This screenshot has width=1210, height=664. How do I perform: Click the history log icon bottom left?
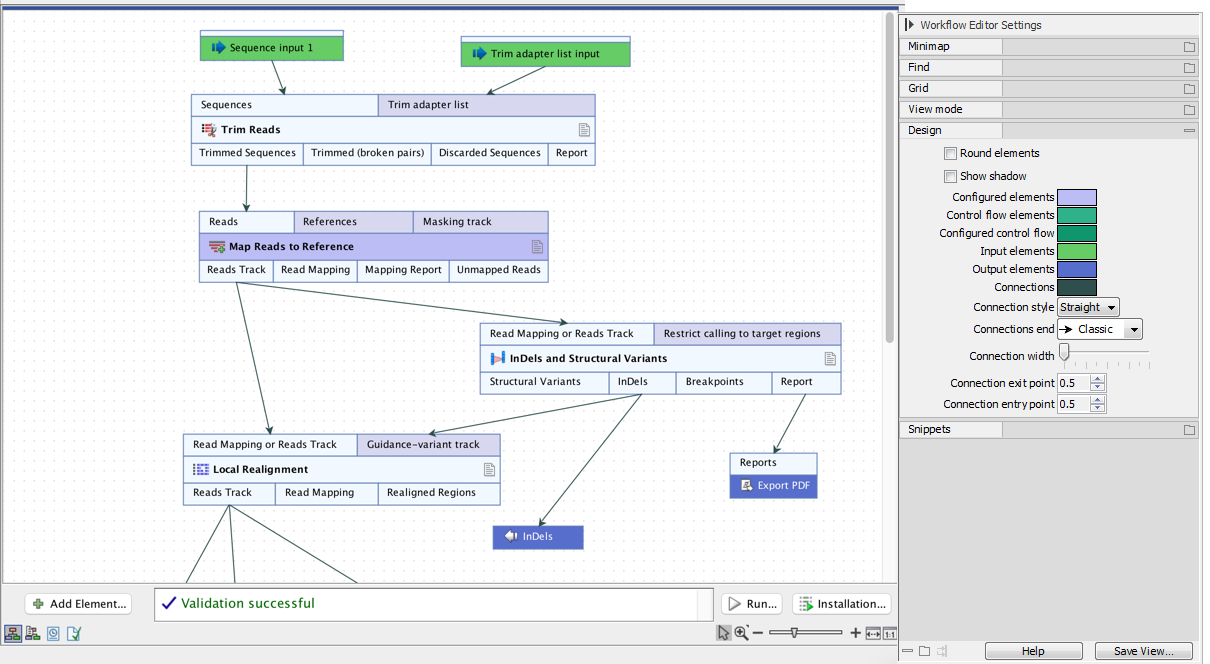[51, 633]
